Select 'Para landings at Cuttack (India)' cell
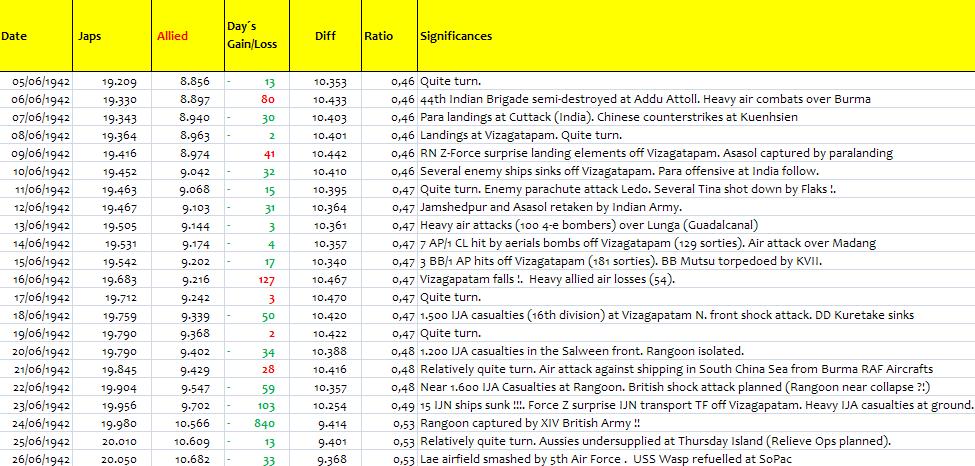Image resolution: width=975 pixels, height=466 pixels. pyautogui.click(x=696, y=117)
